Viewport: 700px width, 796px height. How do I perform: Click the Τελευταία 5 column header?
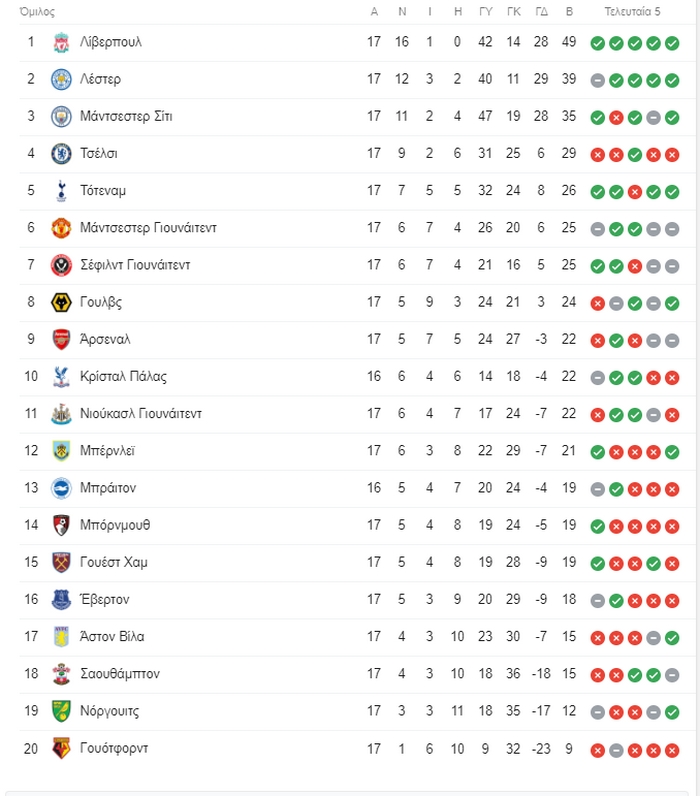632,12
